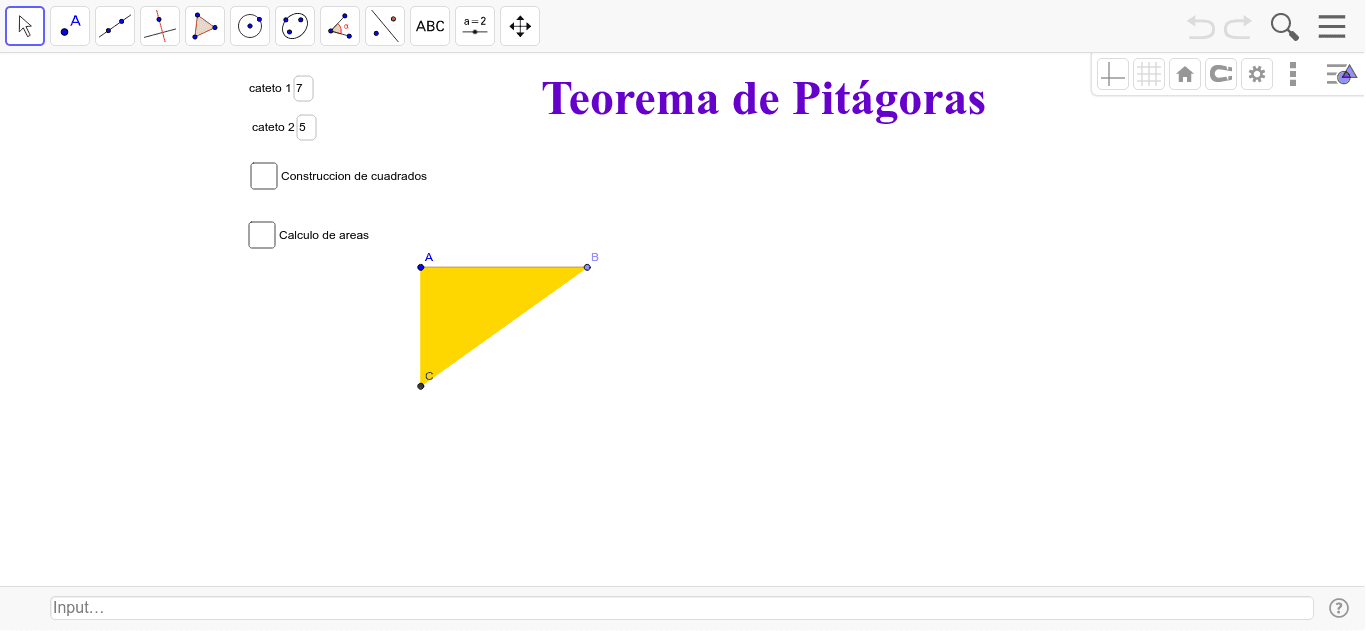Toggle the grid display button

(1149, 74)
